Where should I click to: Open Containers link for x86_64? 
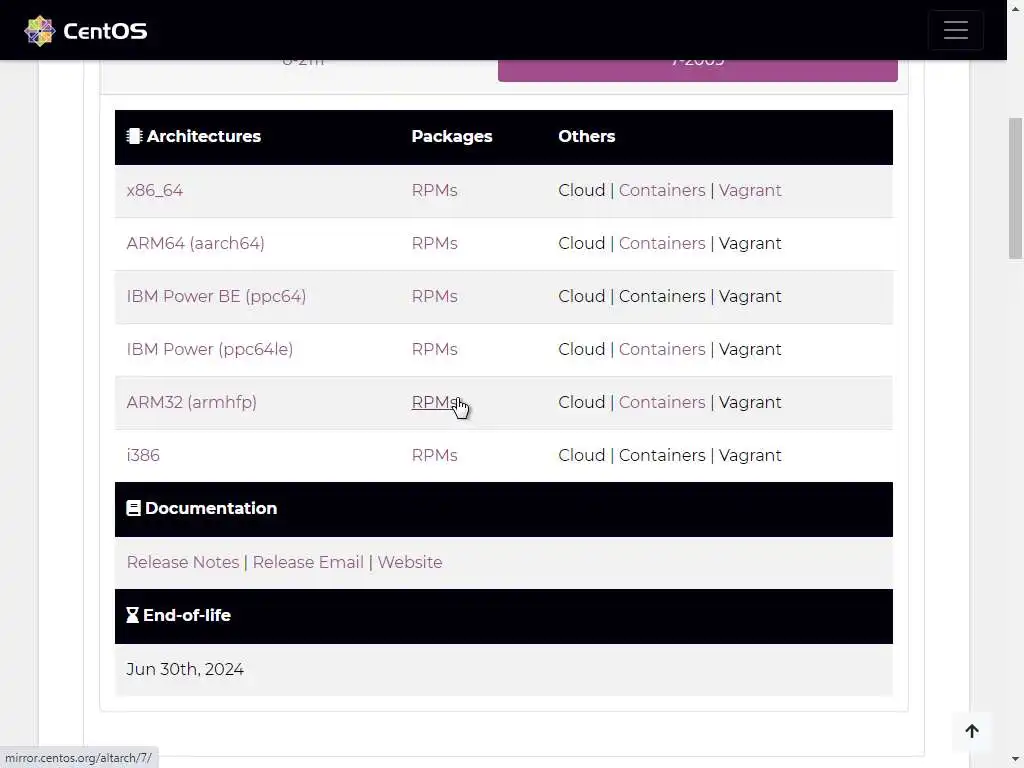[x=661, y=190]
